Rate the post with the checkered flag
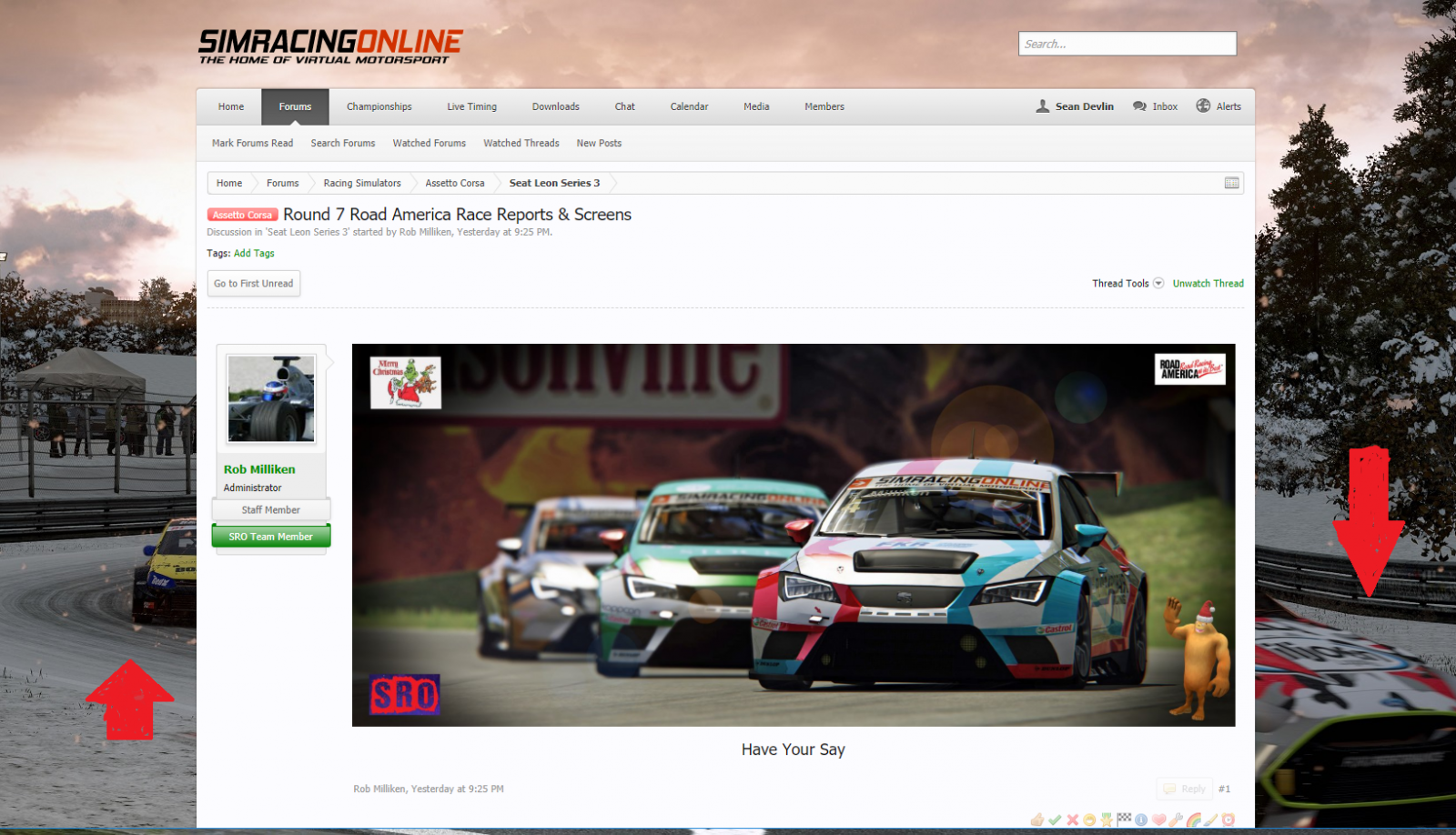Image resolution: width=1456 pixels, height=835 pixels. [x=1124, y=819]
